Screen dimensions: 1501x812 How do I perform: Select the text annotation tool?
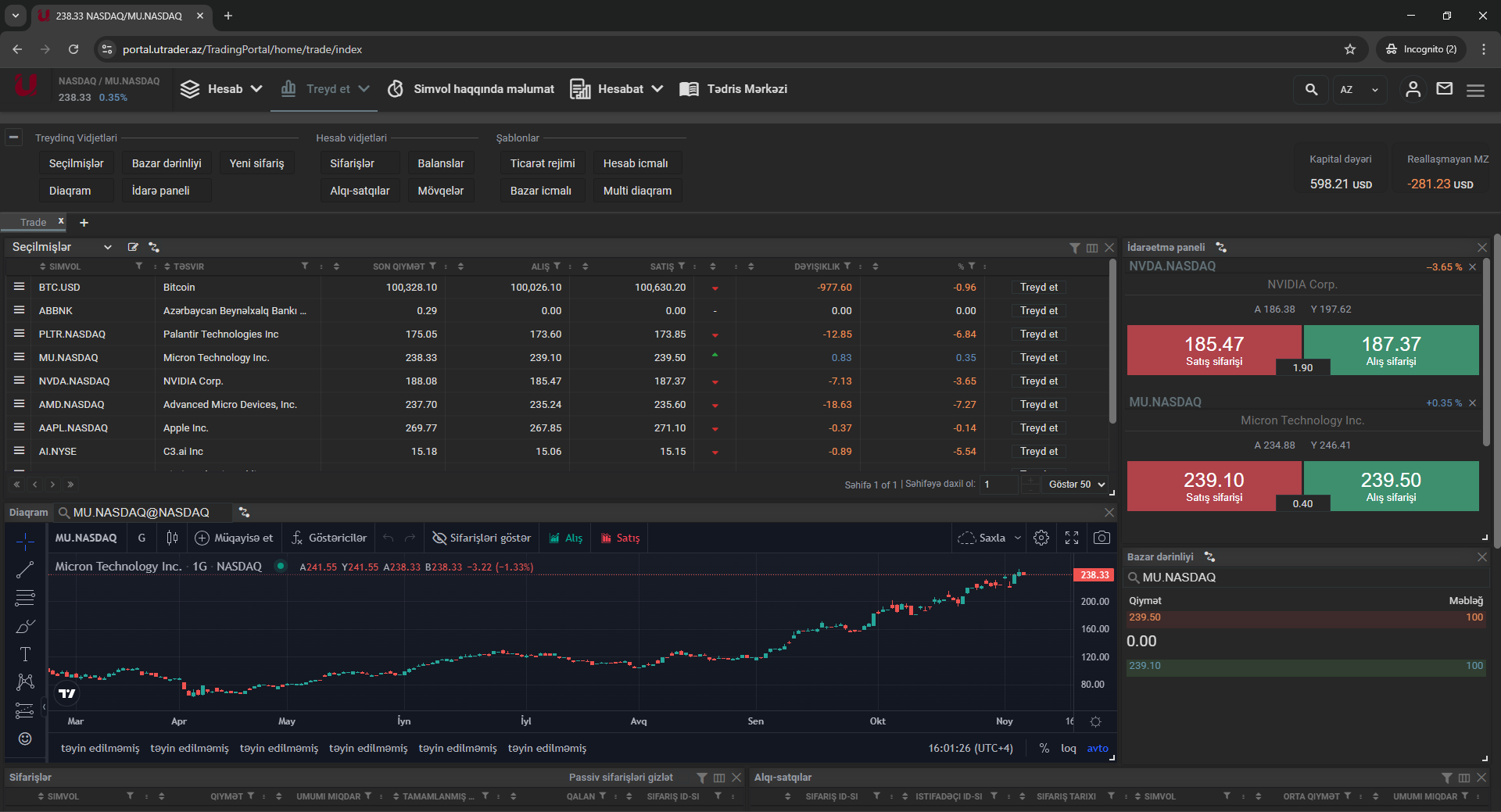25,654
